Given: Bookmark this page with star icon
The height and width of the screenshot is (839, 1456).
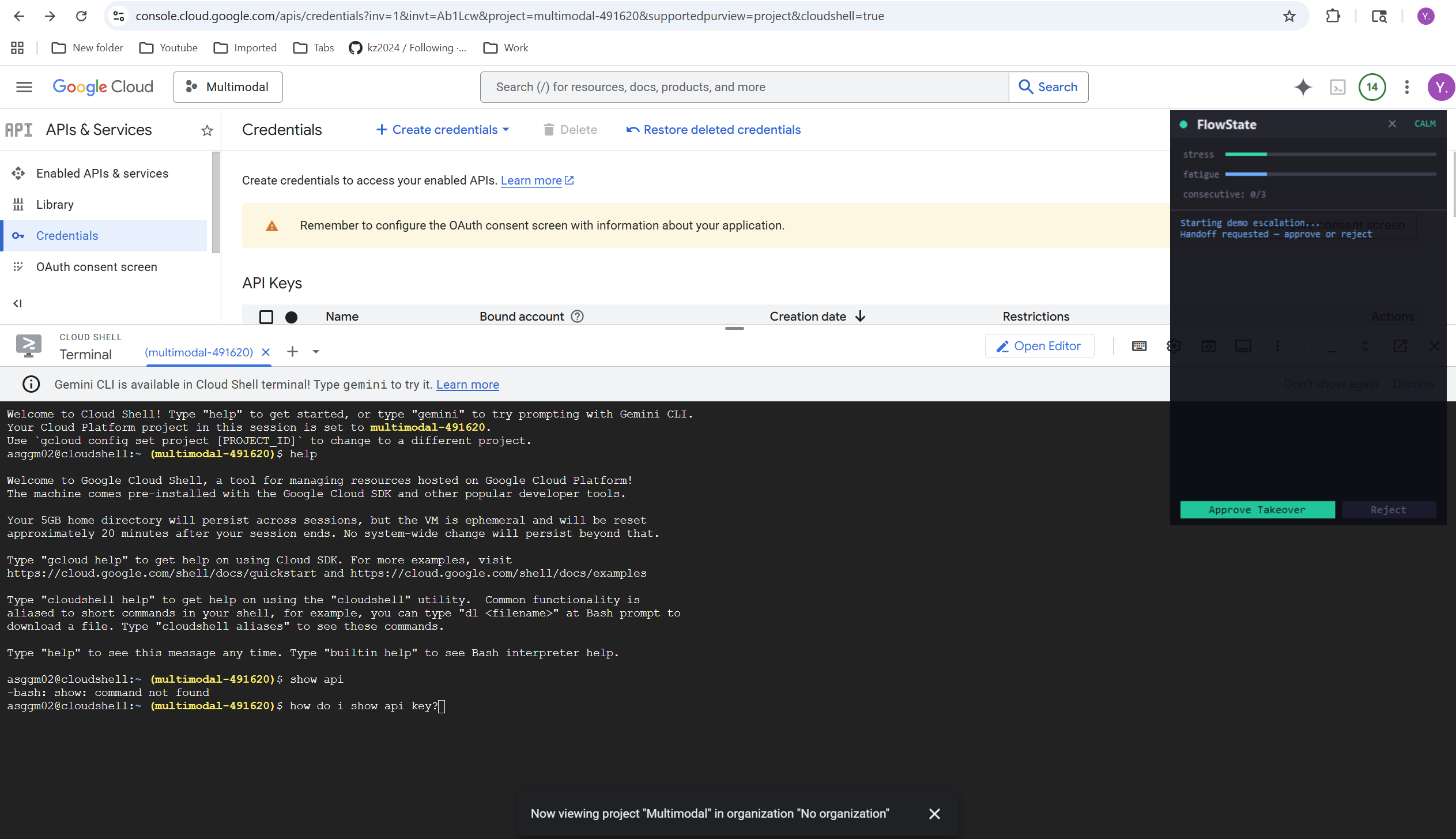Looking at the screenshot, I should (x=1289, y=16).
